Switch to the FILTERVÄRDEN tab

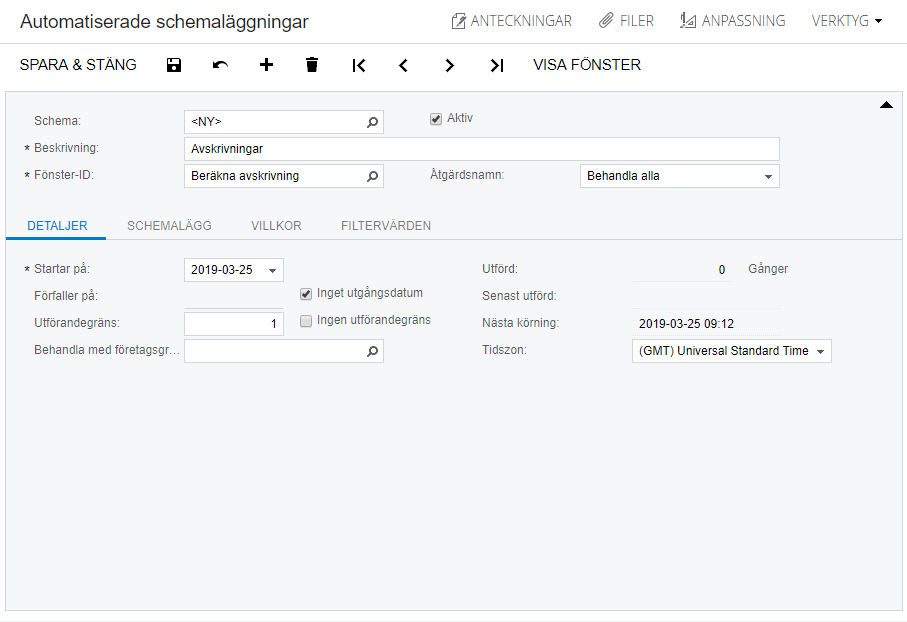(386, 226)
